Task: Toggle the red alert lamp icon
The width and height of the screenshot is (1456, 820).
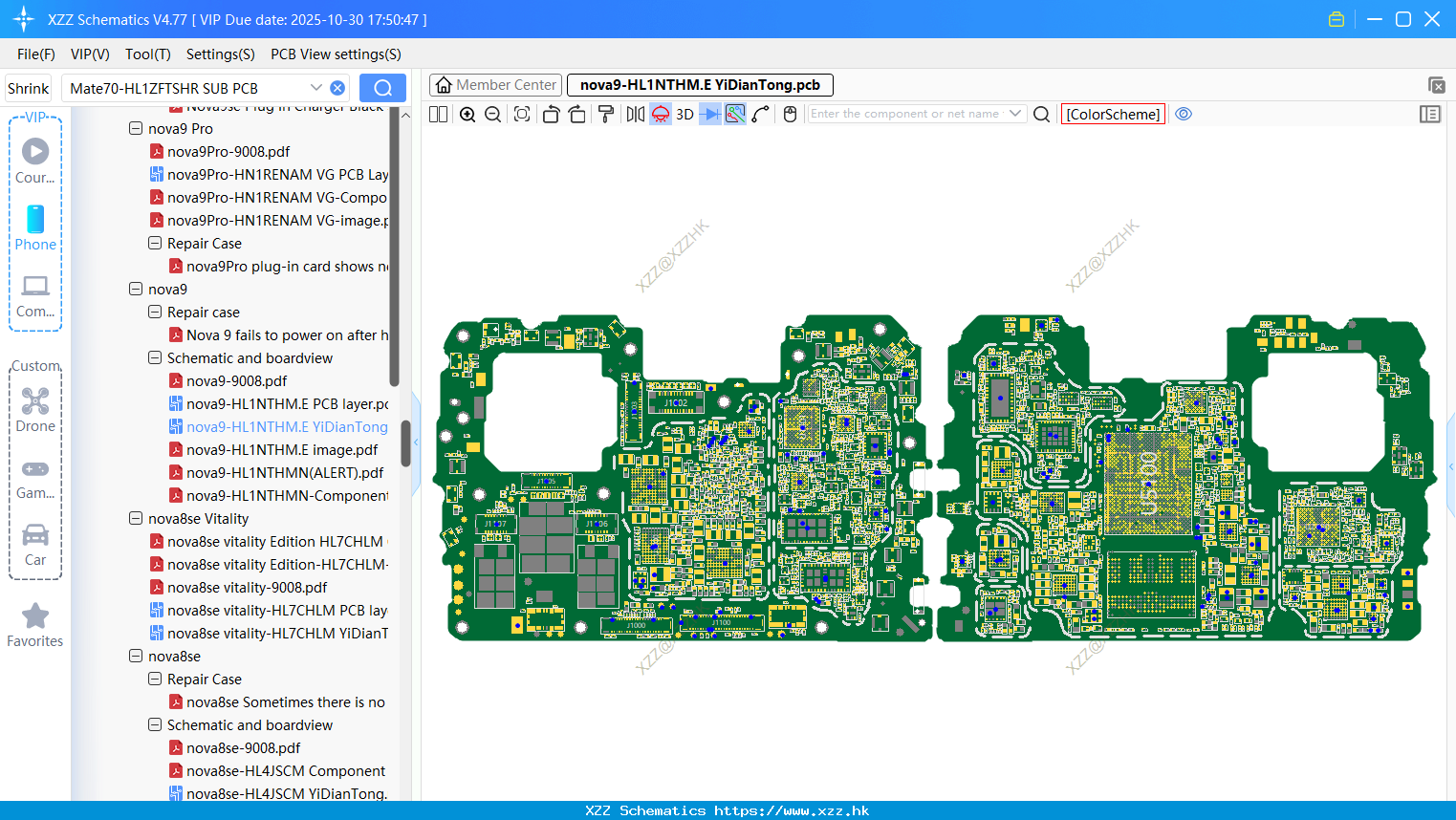Action: (661, 114)
